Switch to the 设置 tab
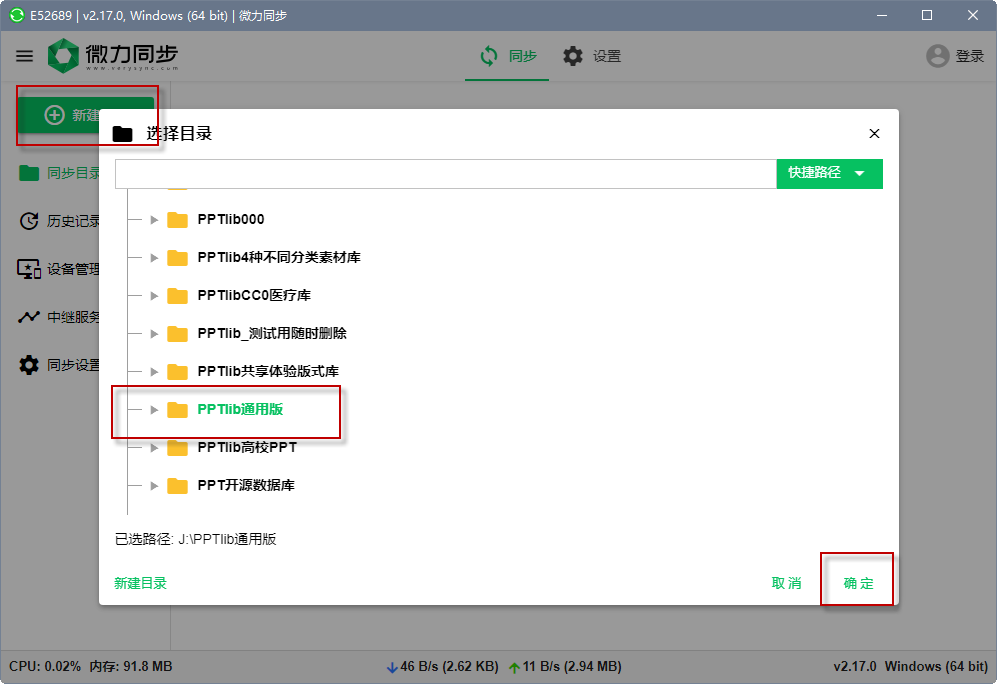 pyautogui.click(x=592, y=57)
